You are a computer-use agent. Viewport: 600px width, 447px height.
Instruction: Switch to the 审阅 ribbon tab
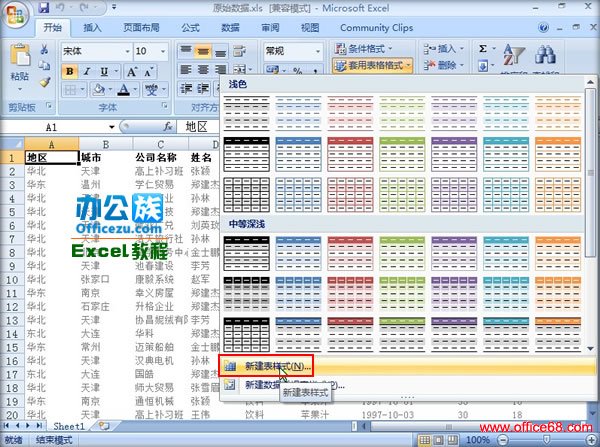pyautogui.click(x=270, y=28)
